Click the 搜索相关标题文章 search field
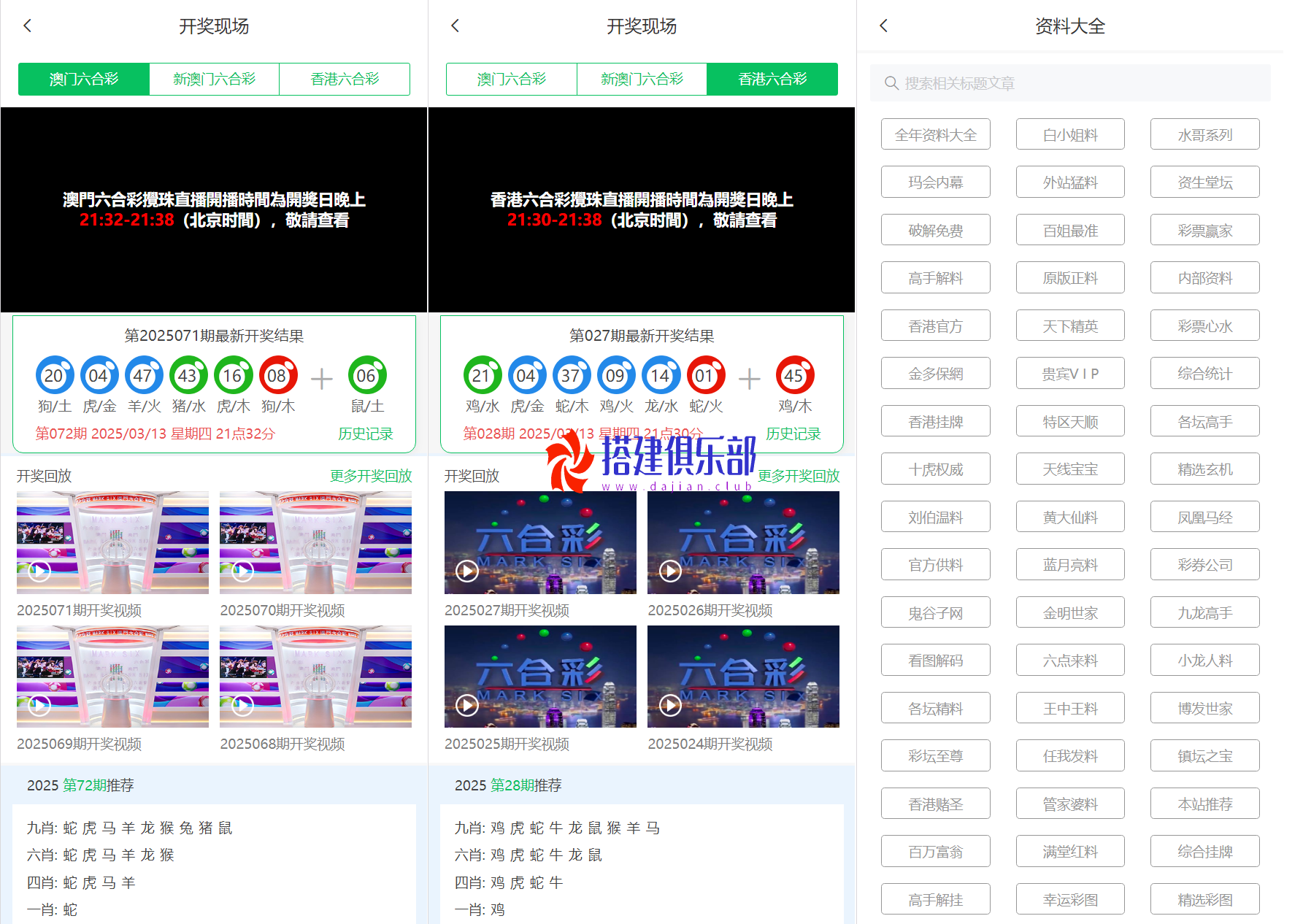This screenshot has width=1303, height=924. [1070, 83]
